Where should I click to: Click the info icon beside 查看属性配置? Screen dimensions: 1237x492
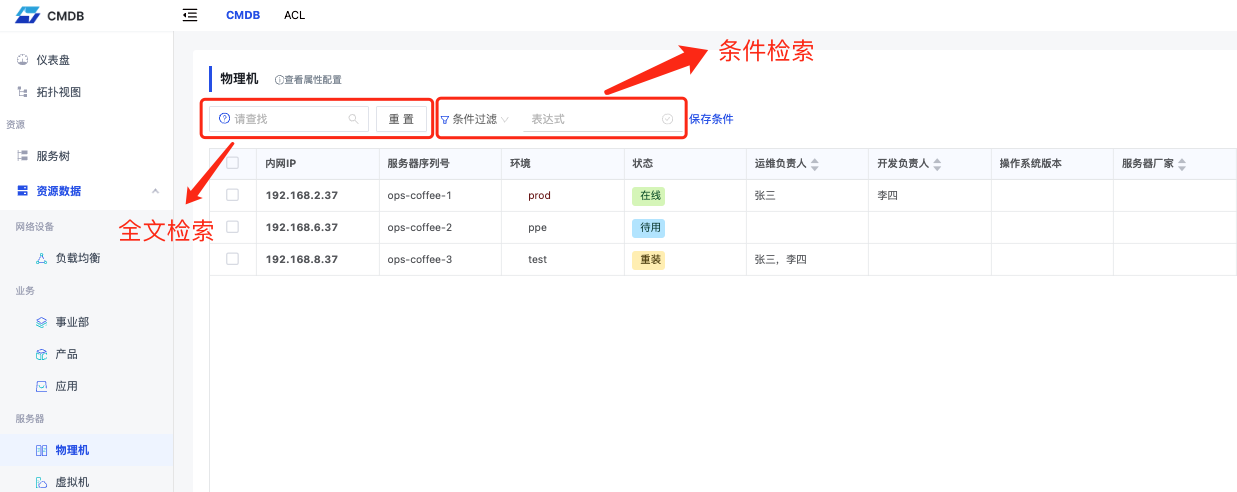coord(279,80)
